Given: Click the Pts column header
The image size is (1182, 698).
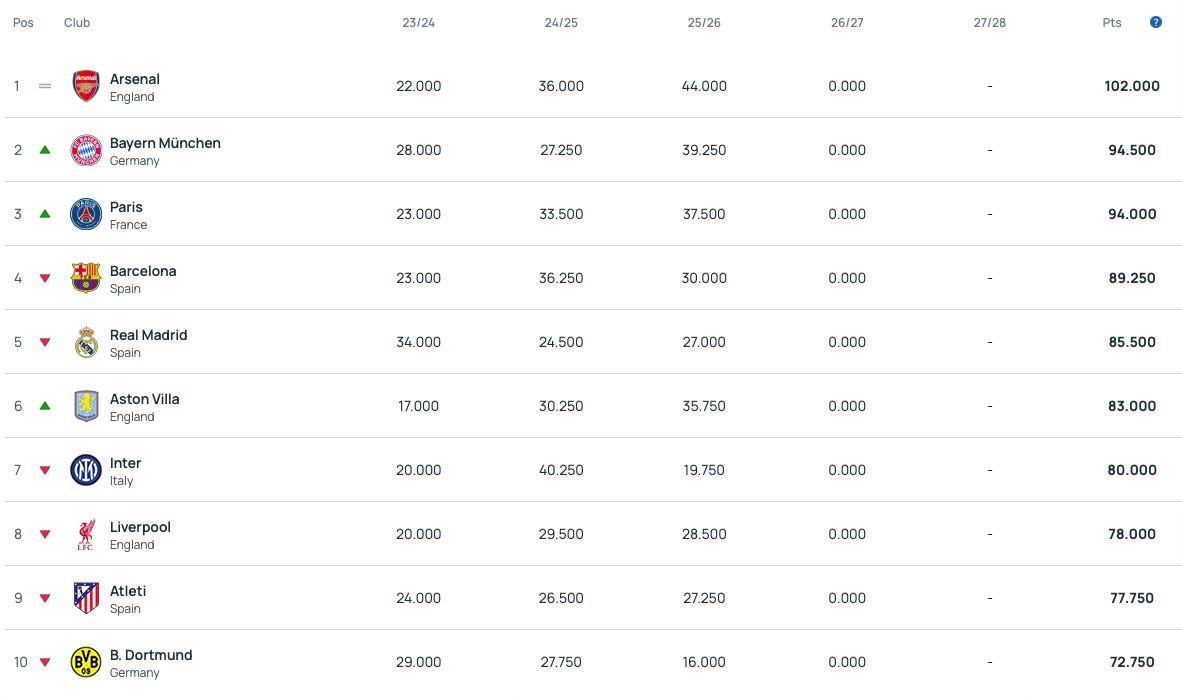Looking at the screenshot, I should 1112,23.
